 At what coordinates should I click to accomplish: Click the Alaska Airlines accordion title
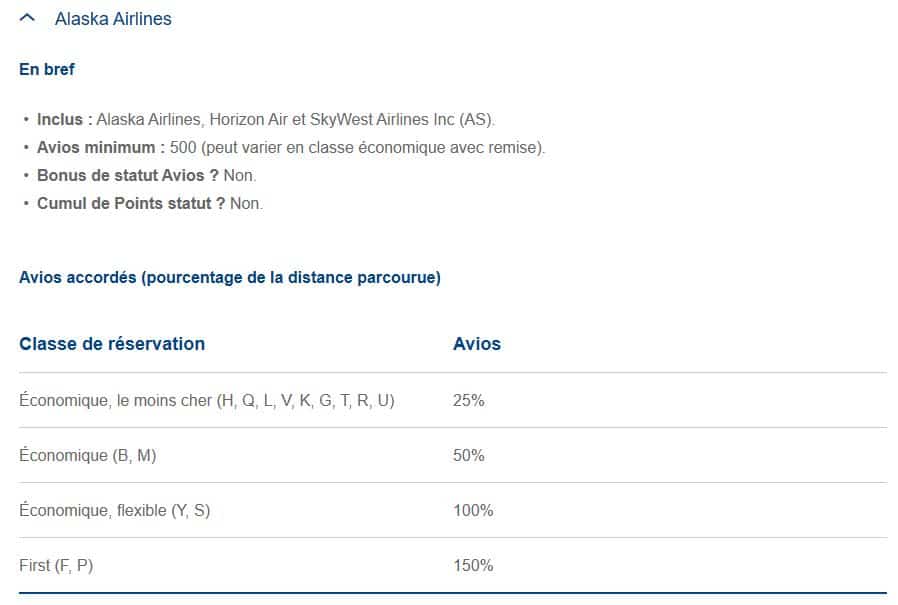pyautogui.click(x=113, y=19)
